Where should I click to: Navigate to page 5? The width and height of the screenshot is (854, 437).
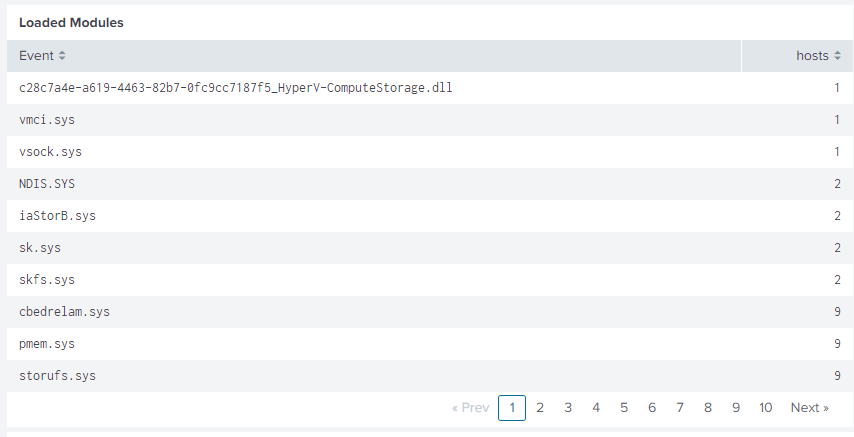coord(624,408)
